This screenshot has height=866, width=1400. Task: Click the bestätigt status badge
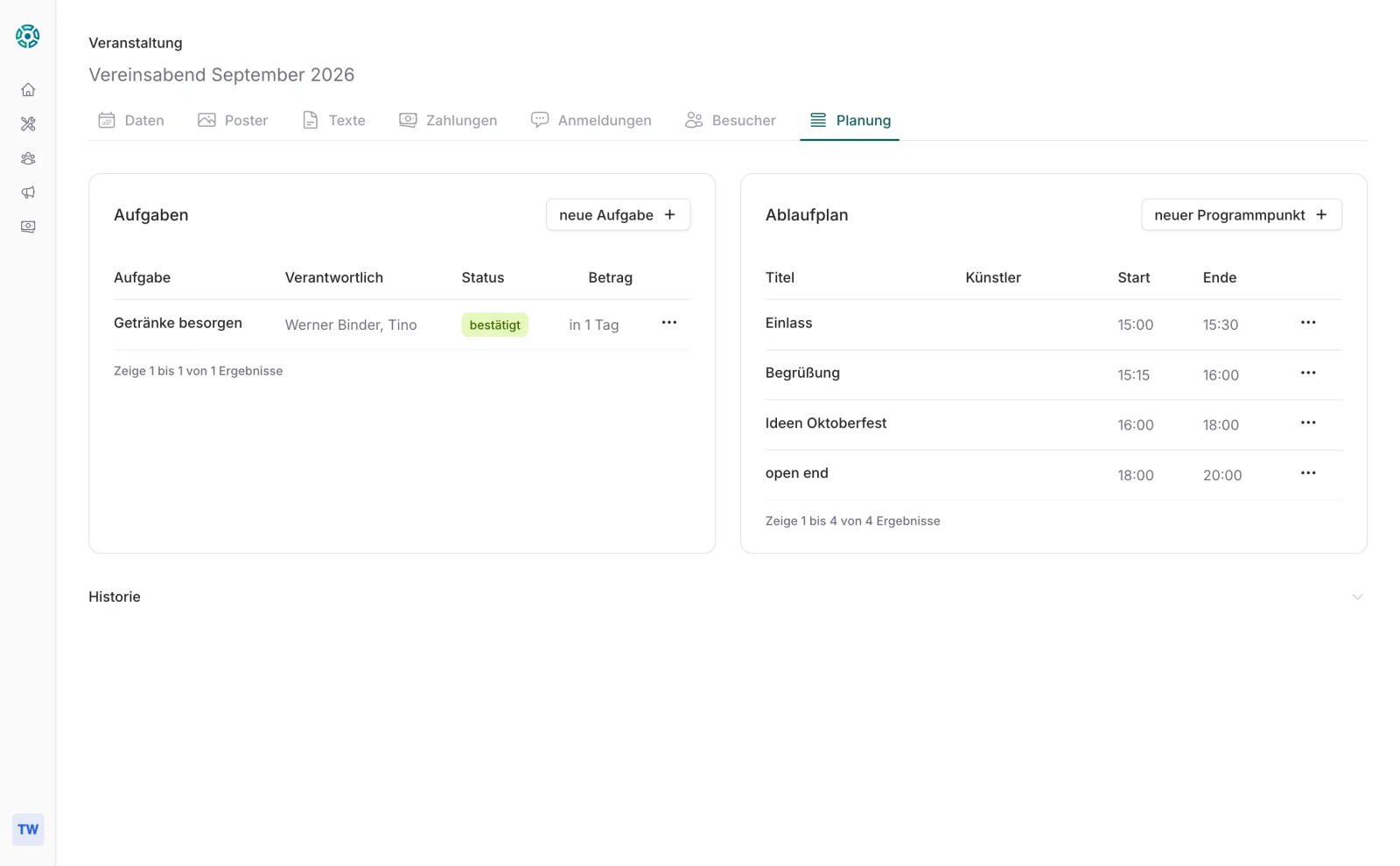[495, 325]
